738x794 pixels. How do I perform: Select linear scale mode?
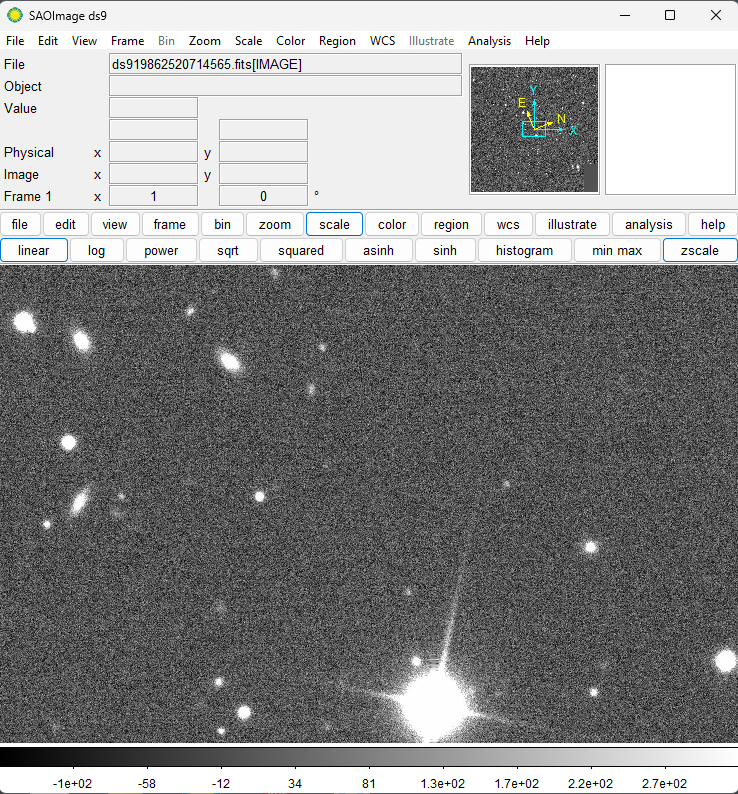[x=34, y=250]
